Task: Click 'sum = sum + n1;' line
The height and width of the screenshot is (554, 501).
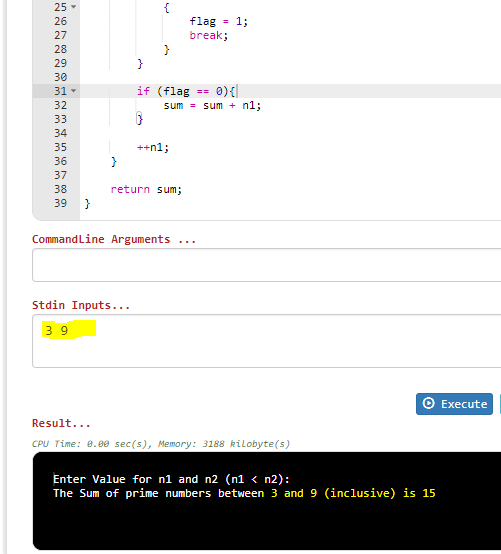Action: click(212, 105)
